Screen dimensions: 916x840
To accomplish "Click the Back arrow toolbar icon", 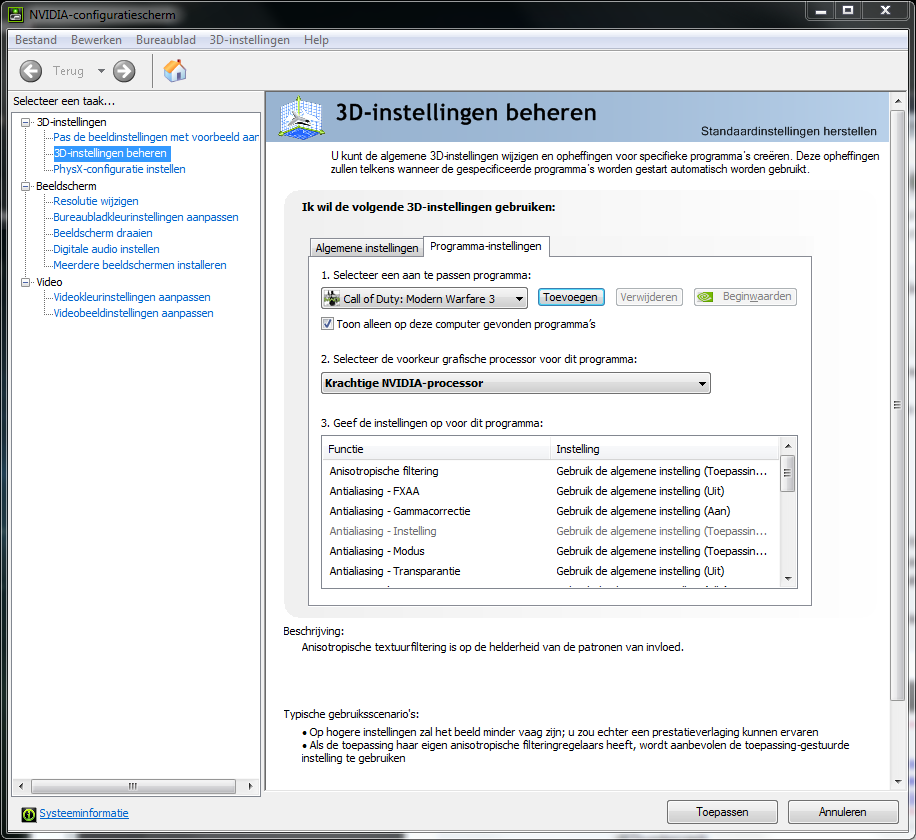I will 30,71.
